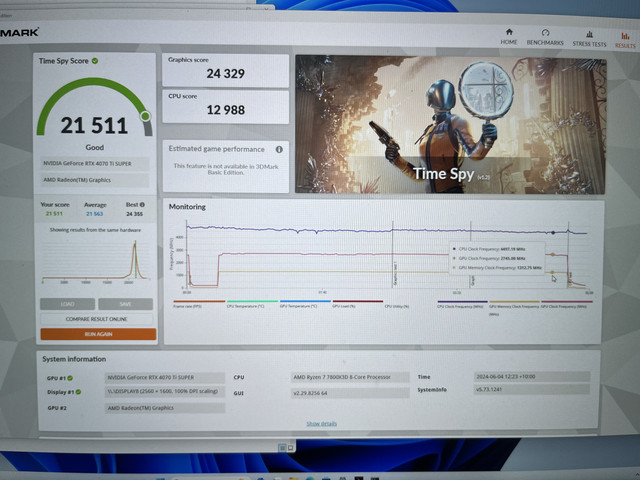
Task: Click Time field 2024-06-04 12:23
Action: 532,377
